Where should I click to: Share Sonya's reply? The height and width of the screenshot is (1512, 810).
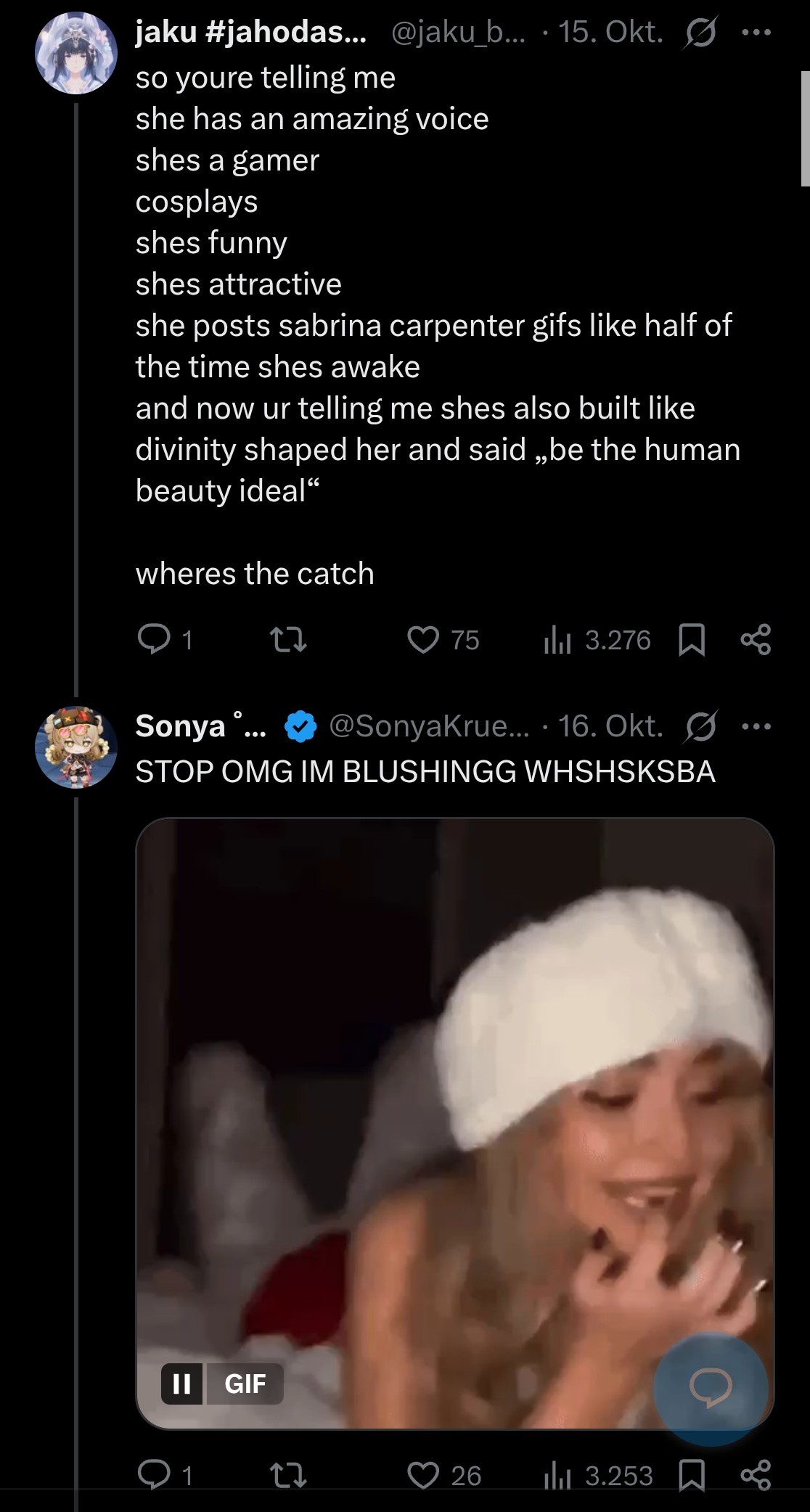pyautogui.click(x=756, y=1475)
